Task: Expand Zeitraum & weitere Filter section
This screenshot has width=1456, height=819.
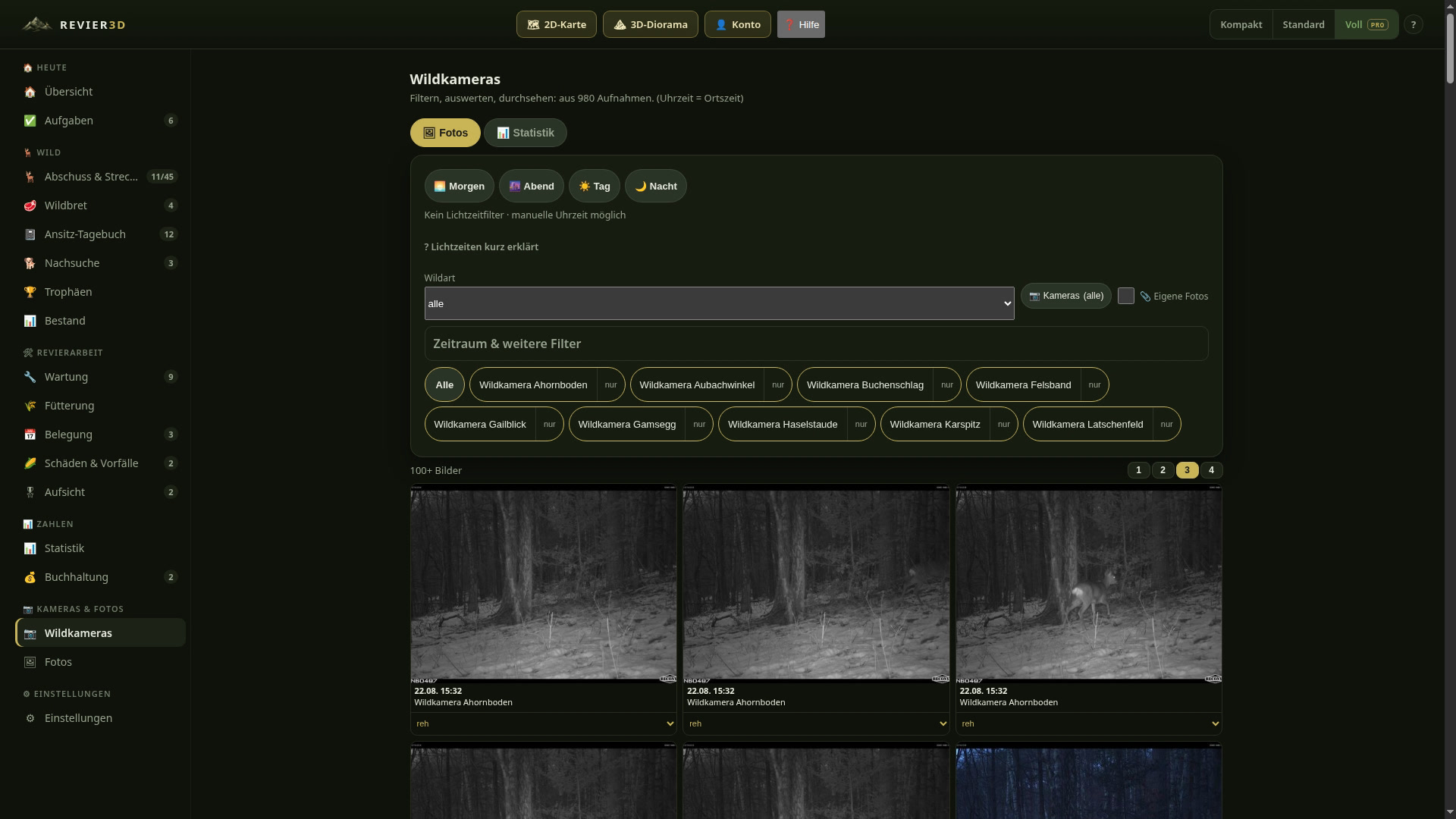Action: pos(816,344)
